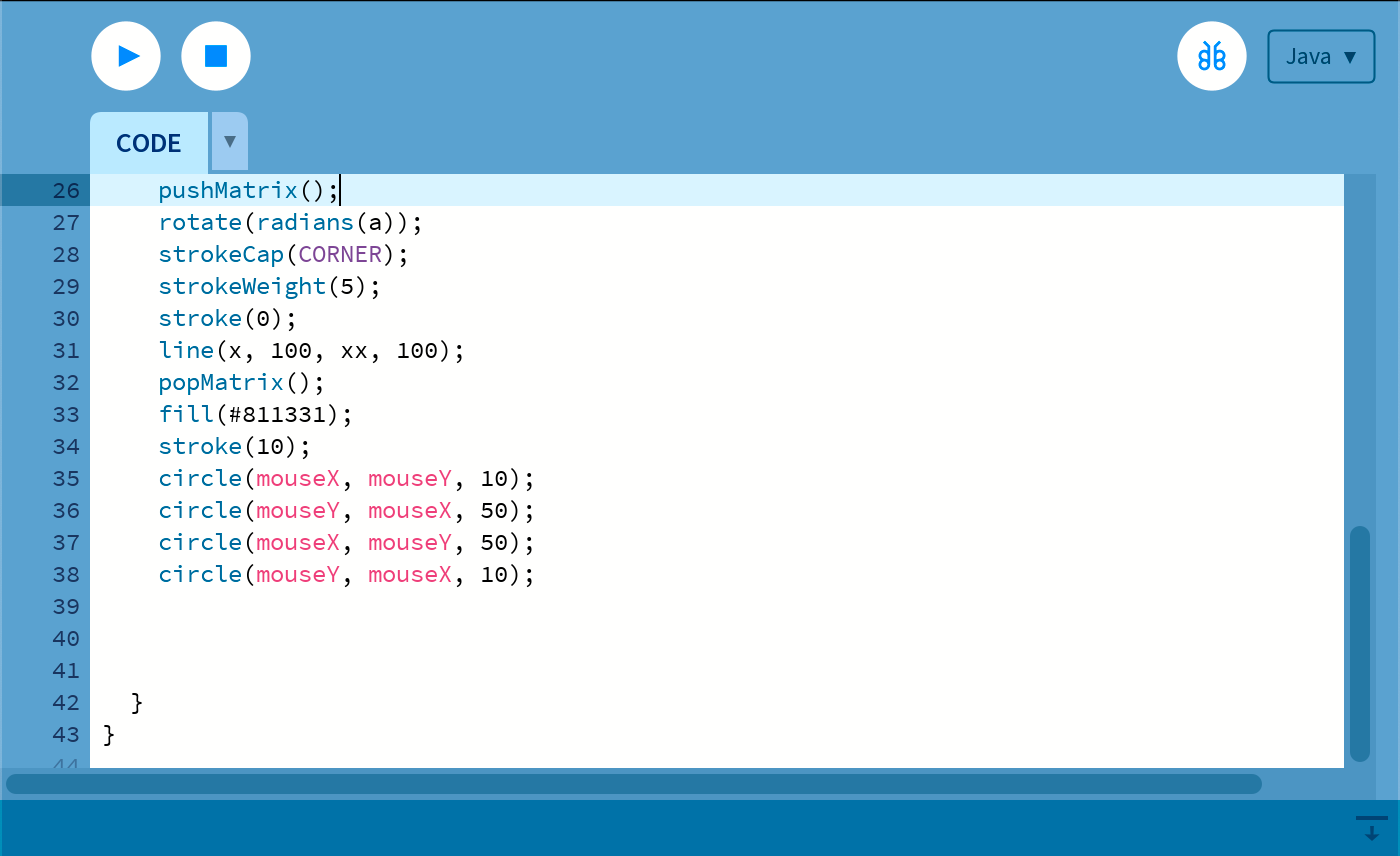Click line number 30 in the gutter
Screen dimensions: 1400x856
tap(65, 318)
